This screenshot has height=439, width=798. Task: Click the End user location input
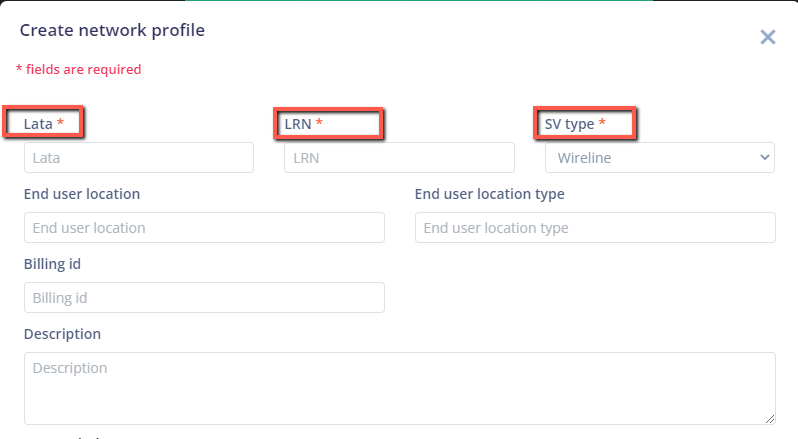tap(204, 228)
